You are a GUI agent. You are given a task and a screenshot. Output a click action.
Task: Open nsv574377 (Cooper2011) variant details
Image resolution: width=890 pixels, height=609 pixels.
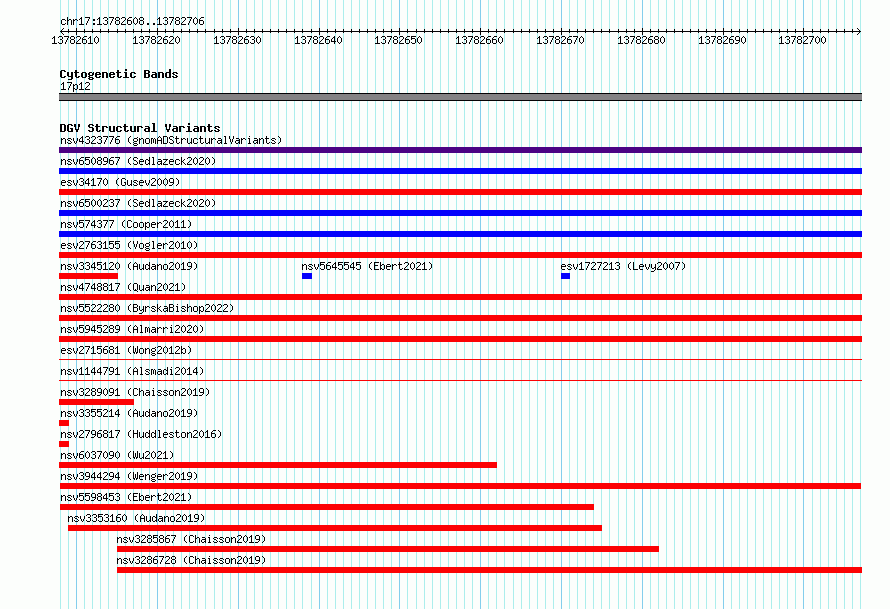tap(126, 224)
